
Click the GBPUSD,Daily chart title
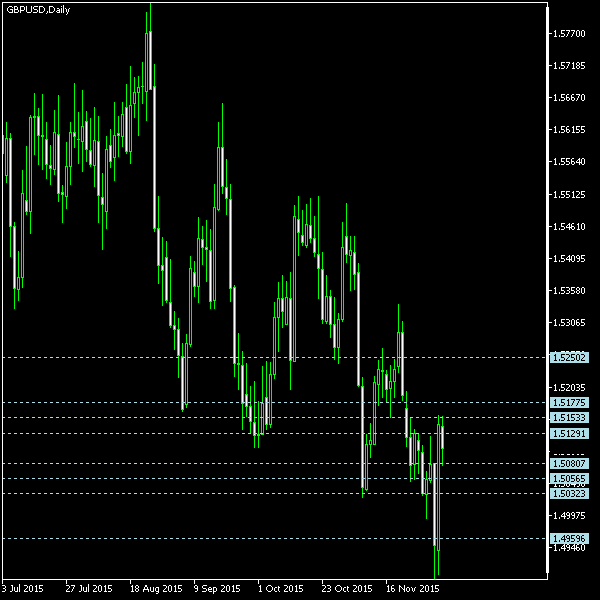point(38,10)
